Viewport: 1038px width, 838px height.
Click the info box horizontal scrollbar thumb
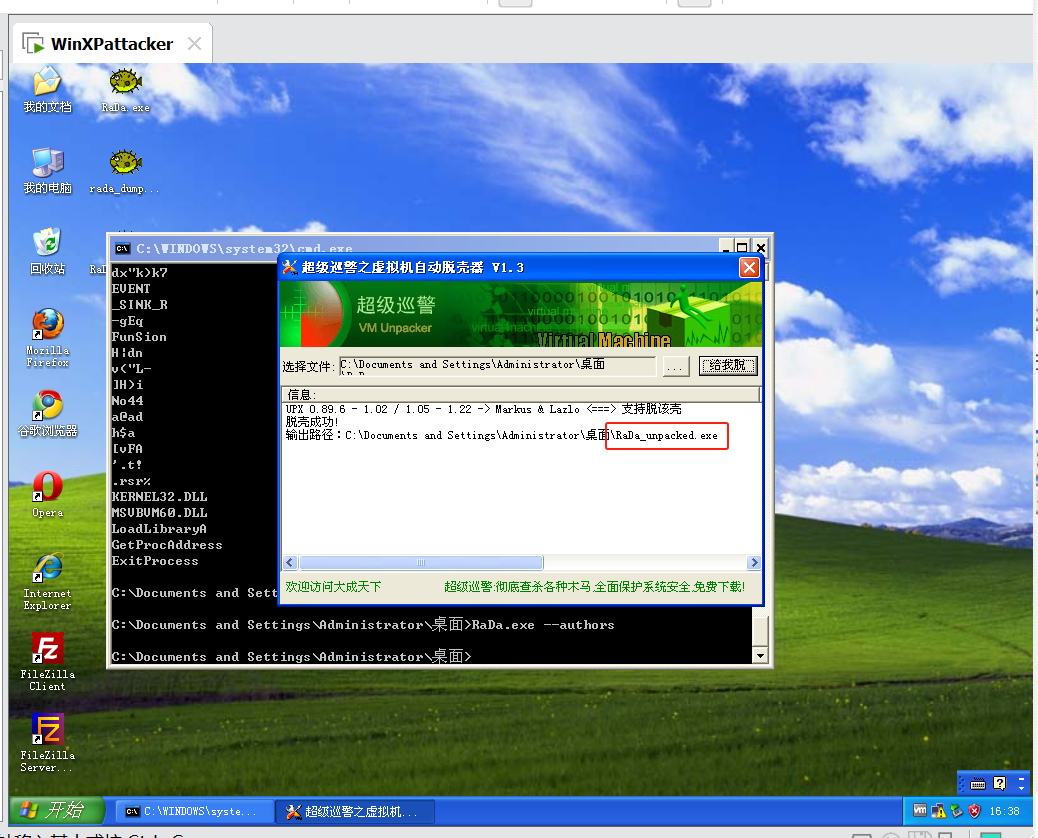[x=421, y=563]
